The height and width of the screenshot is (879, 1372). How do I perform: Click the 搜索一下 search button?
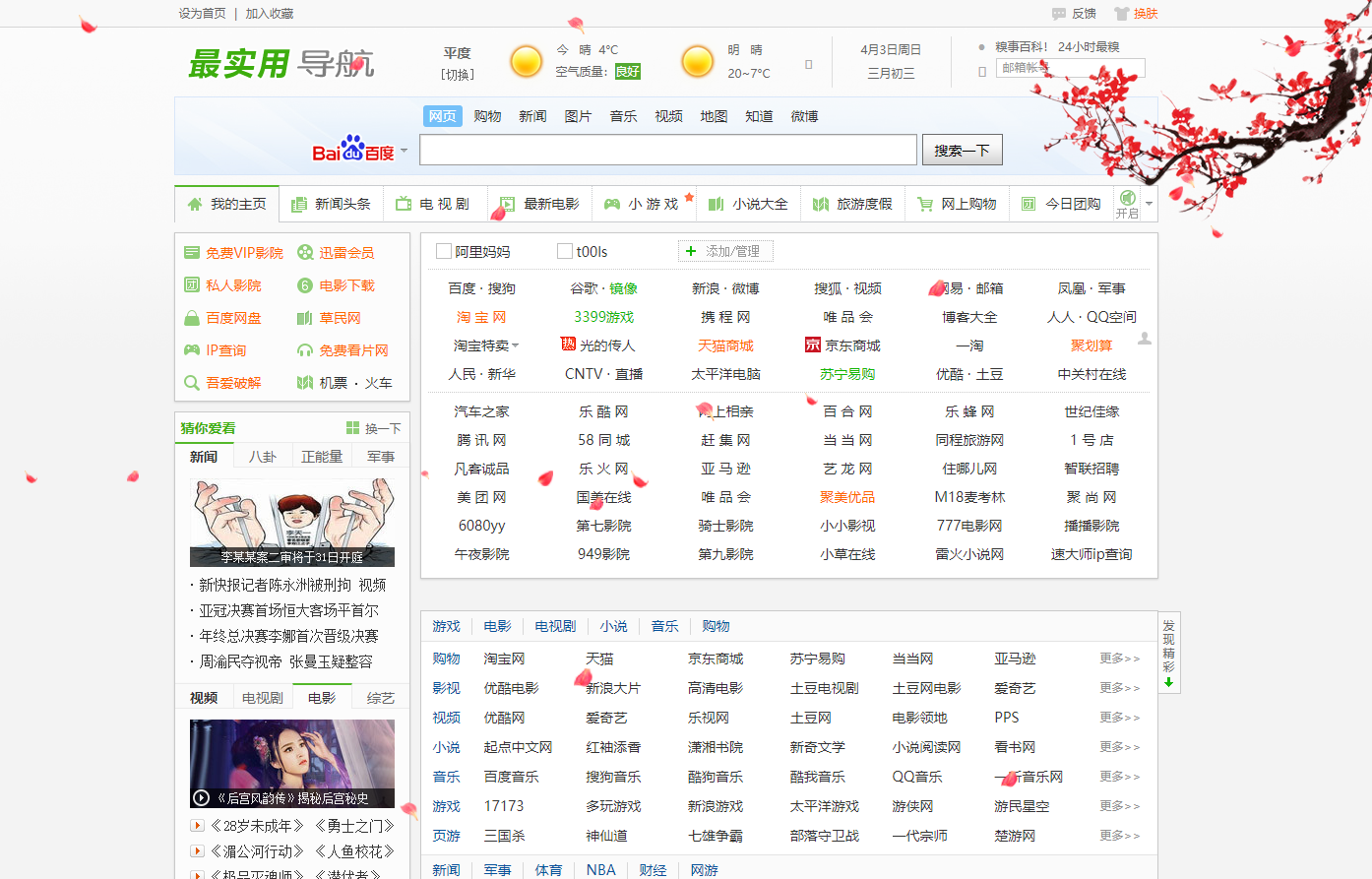click(963, 150)
